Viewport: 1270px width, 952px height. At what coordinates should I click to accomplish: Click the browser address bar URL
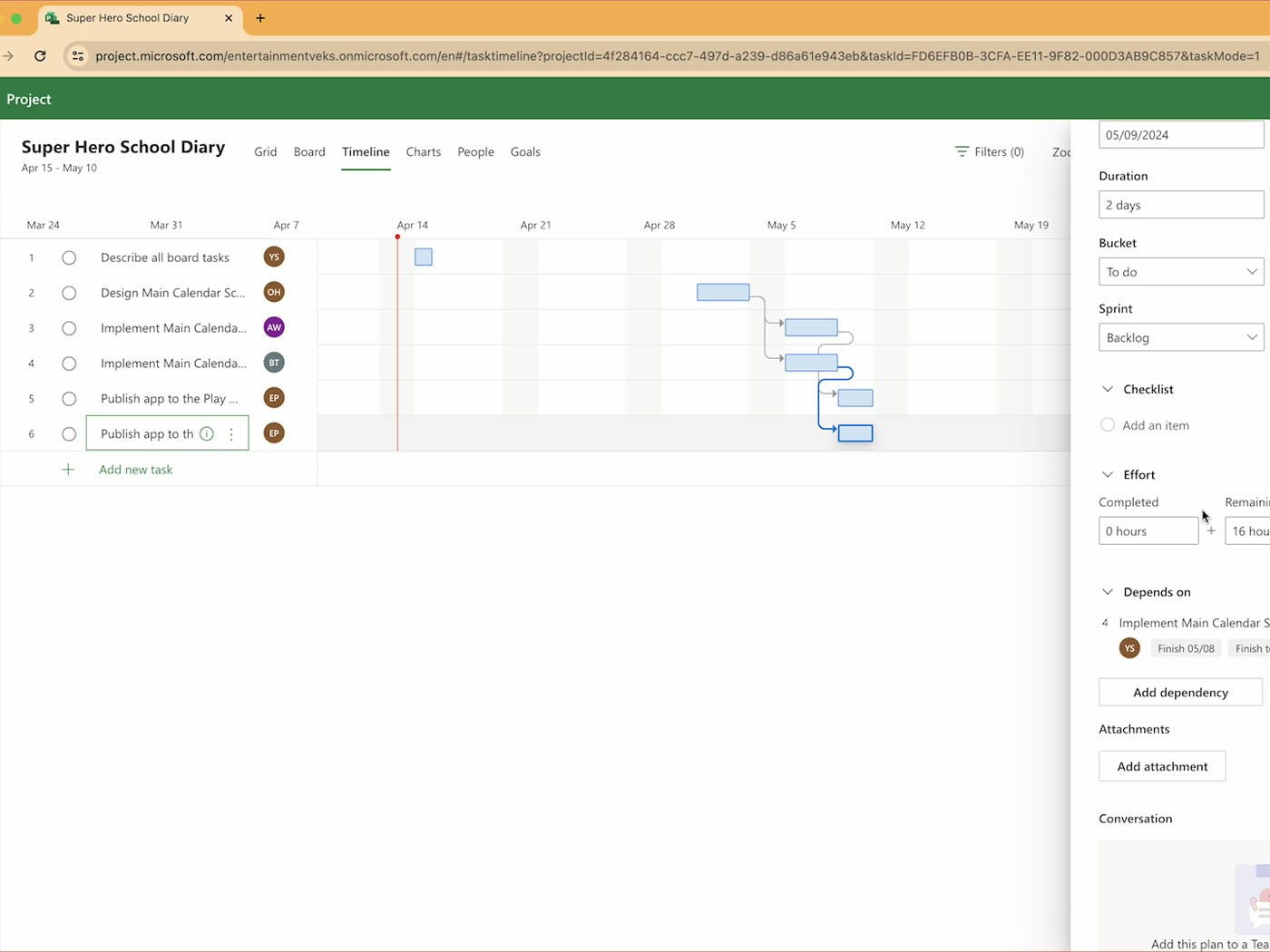pyautogui.click(x=677, y=56)
